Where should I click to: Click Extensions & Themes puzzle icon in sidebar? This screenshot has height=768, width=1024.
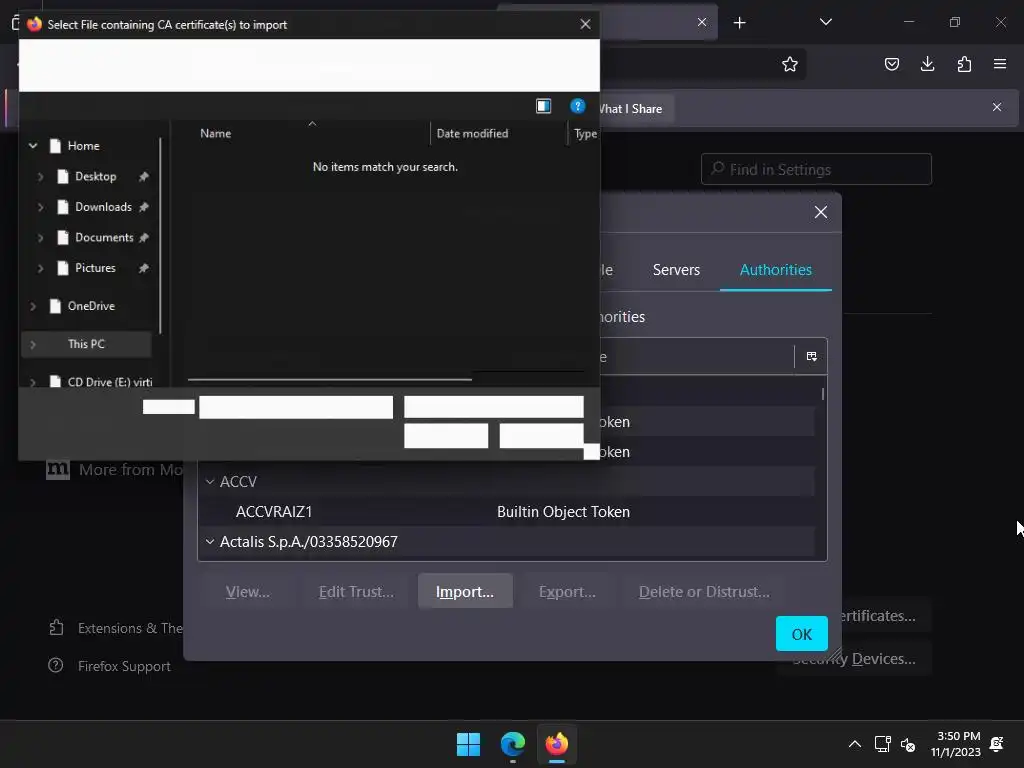(56, 628)
